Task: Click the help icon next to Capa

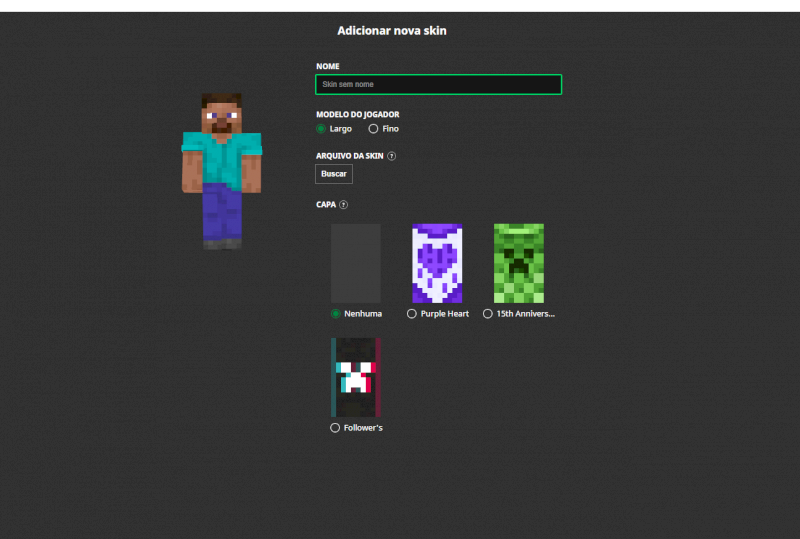Action: click(343, 205)
